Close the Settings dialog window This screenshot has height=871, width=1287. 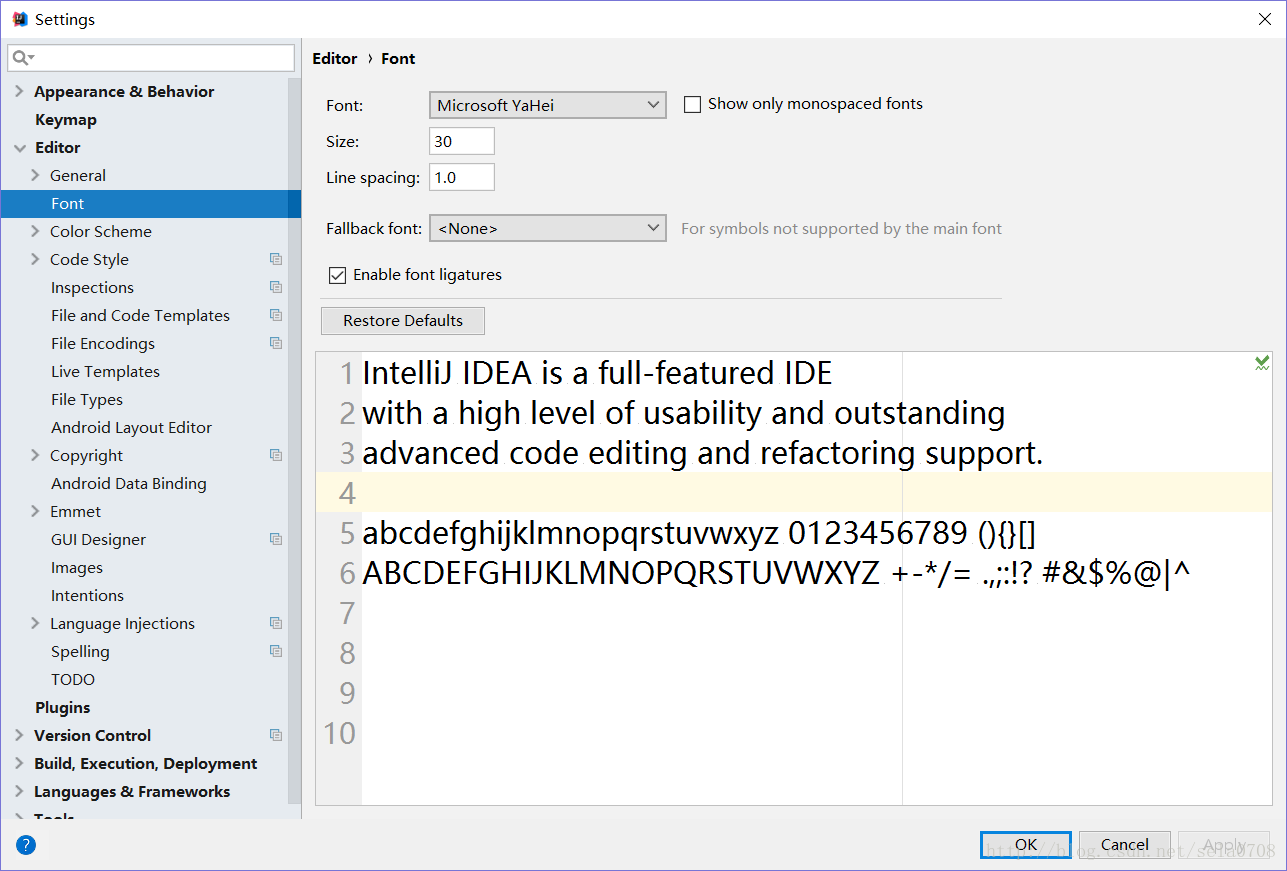[1264, 19]
